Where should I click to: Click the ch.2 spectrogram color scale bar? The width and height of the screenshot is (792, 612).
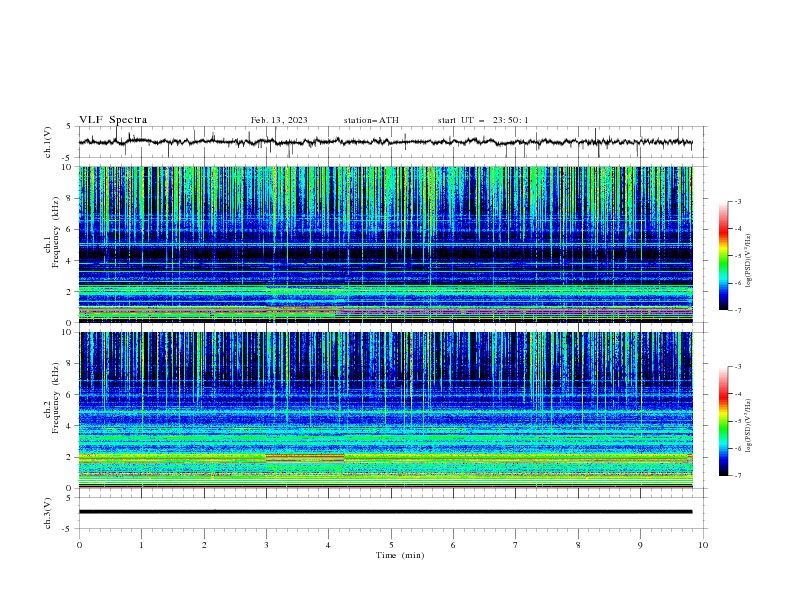[723, 421]
